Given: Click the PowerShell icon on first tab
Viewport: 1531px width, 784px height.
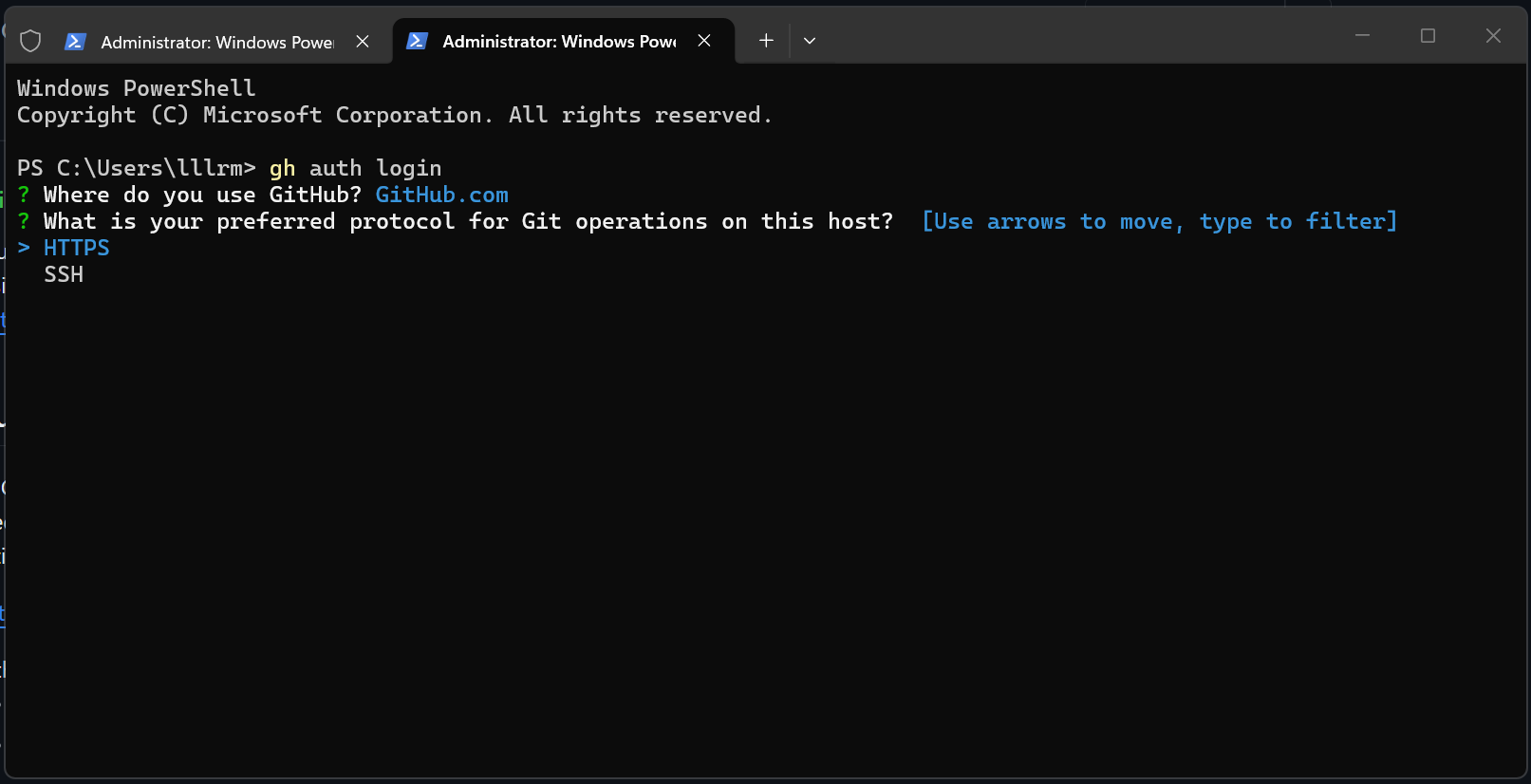Looking at the screenshot, I should click(x=76, y=42).
